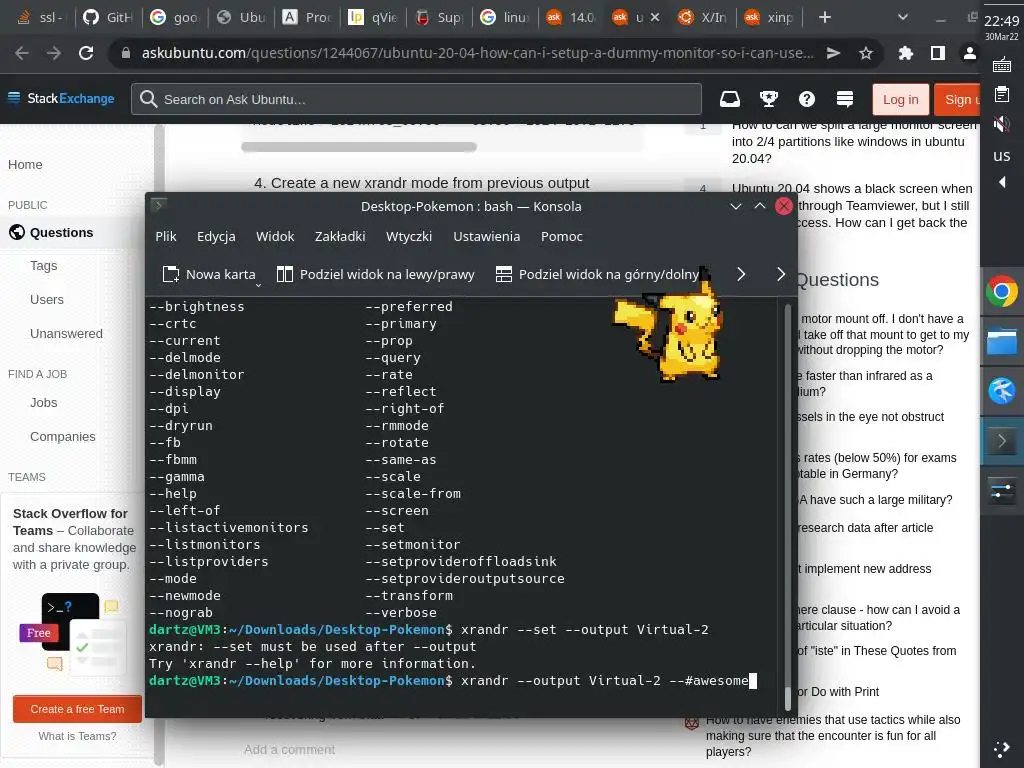Click the StackExchange logo
The width and height of the screenshot is (1024, 768).
tap(61, 99)
